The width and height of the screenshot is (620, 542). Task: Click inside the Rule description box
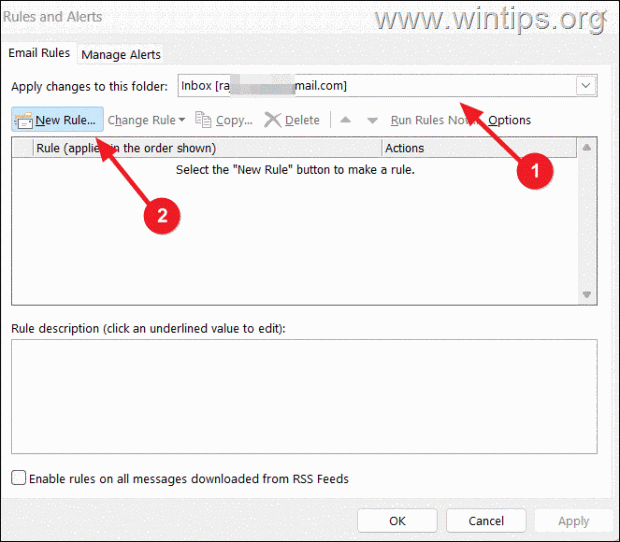(304, 397)
